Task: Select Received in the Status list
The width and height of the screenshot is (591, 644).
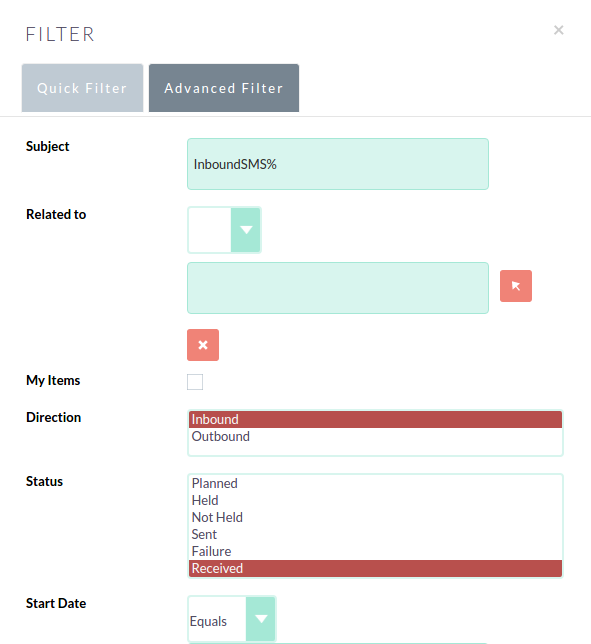Action: [x=375, y=568]
